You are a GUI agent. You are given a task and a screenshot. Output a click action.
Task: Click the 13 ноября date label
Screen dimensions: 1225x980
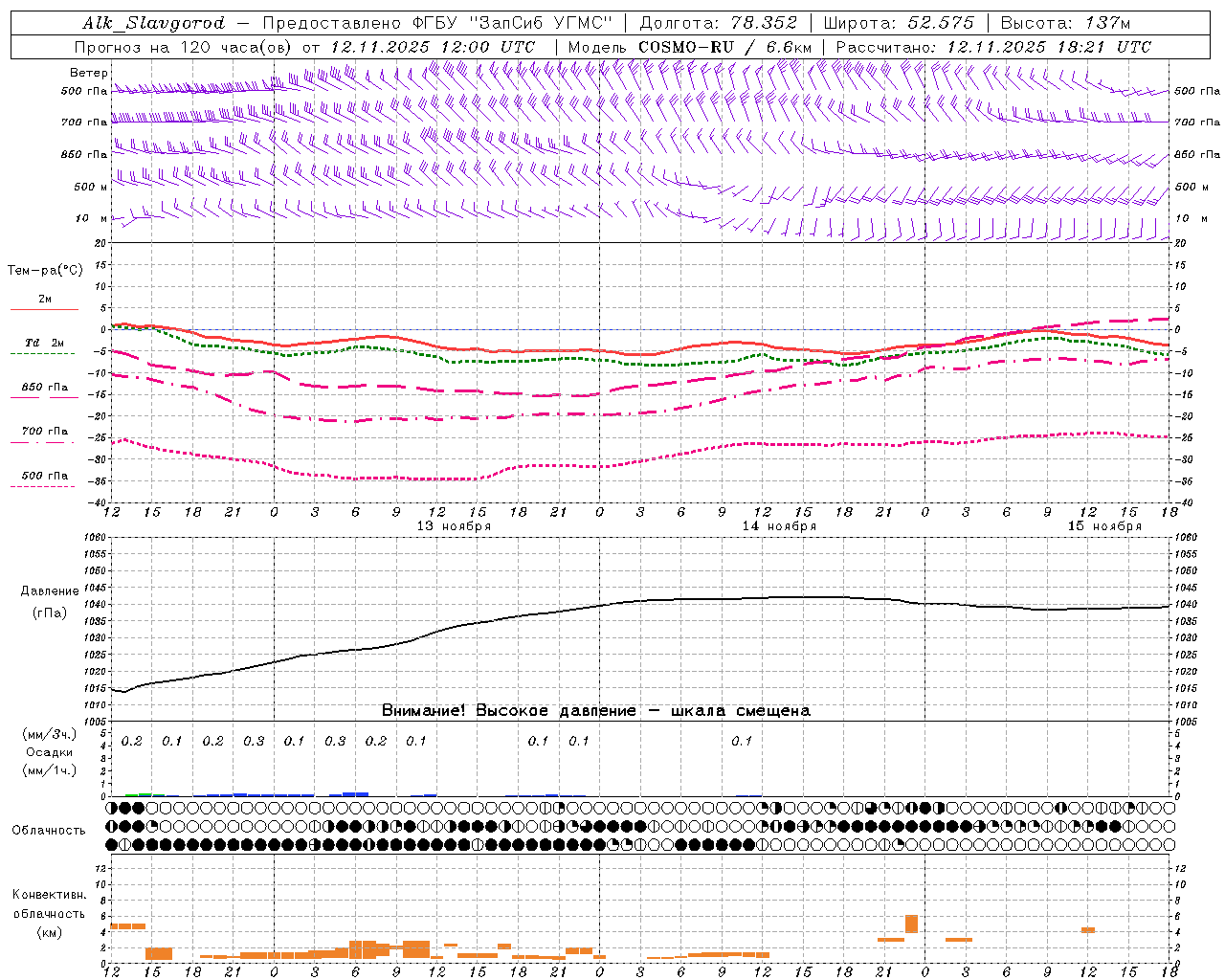click(x=454, y=526)
